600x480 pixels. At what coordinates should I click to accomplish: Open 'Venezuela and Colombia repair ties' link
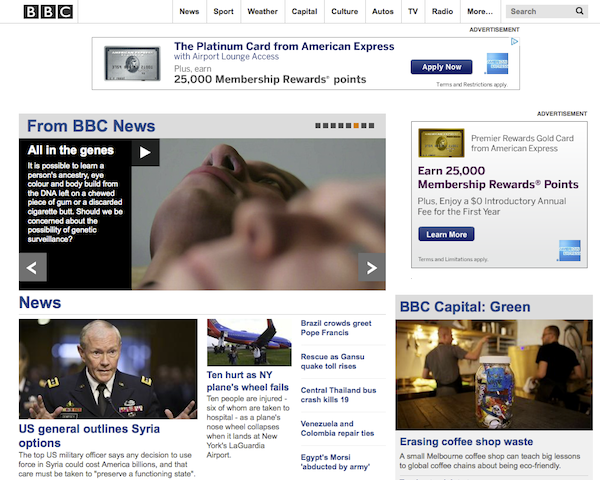click(x=337, y=428)
